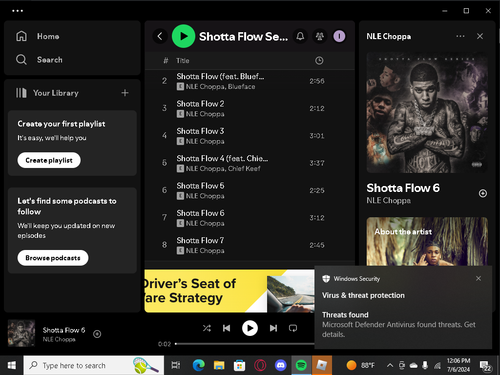Launch Microsoft Edge from taskbar
This screenshot has width=500, height=375.
pyautogui.click(x=199, y=365)
